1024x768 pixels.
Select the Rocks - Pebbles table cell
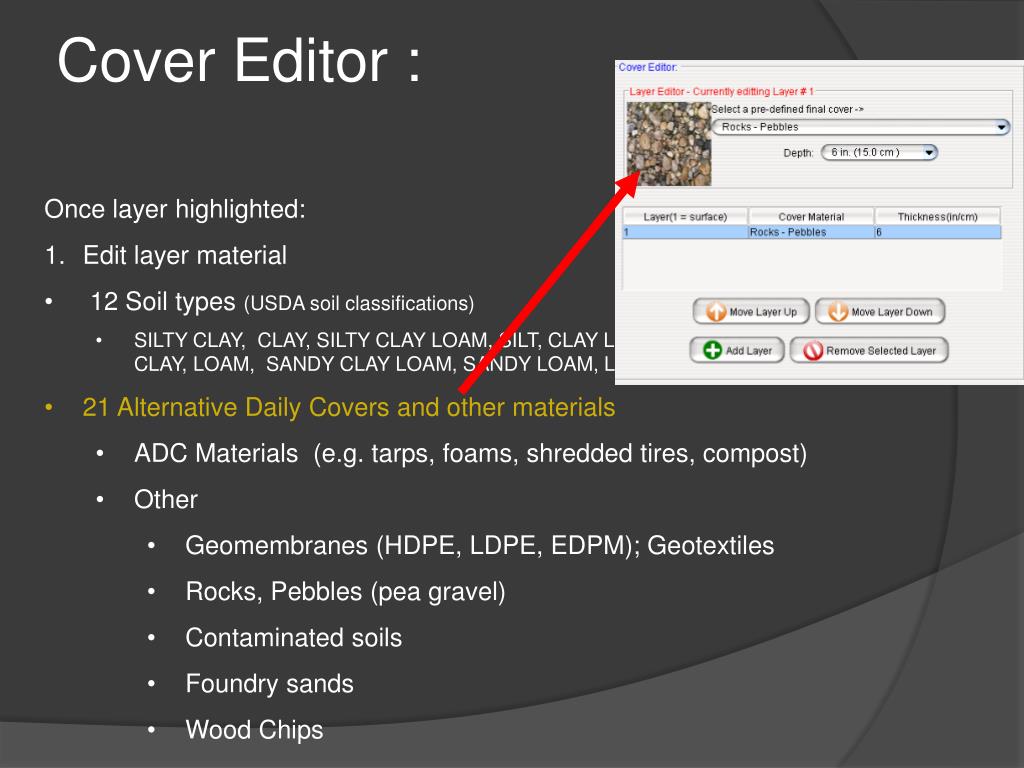[x=811, y=232]
